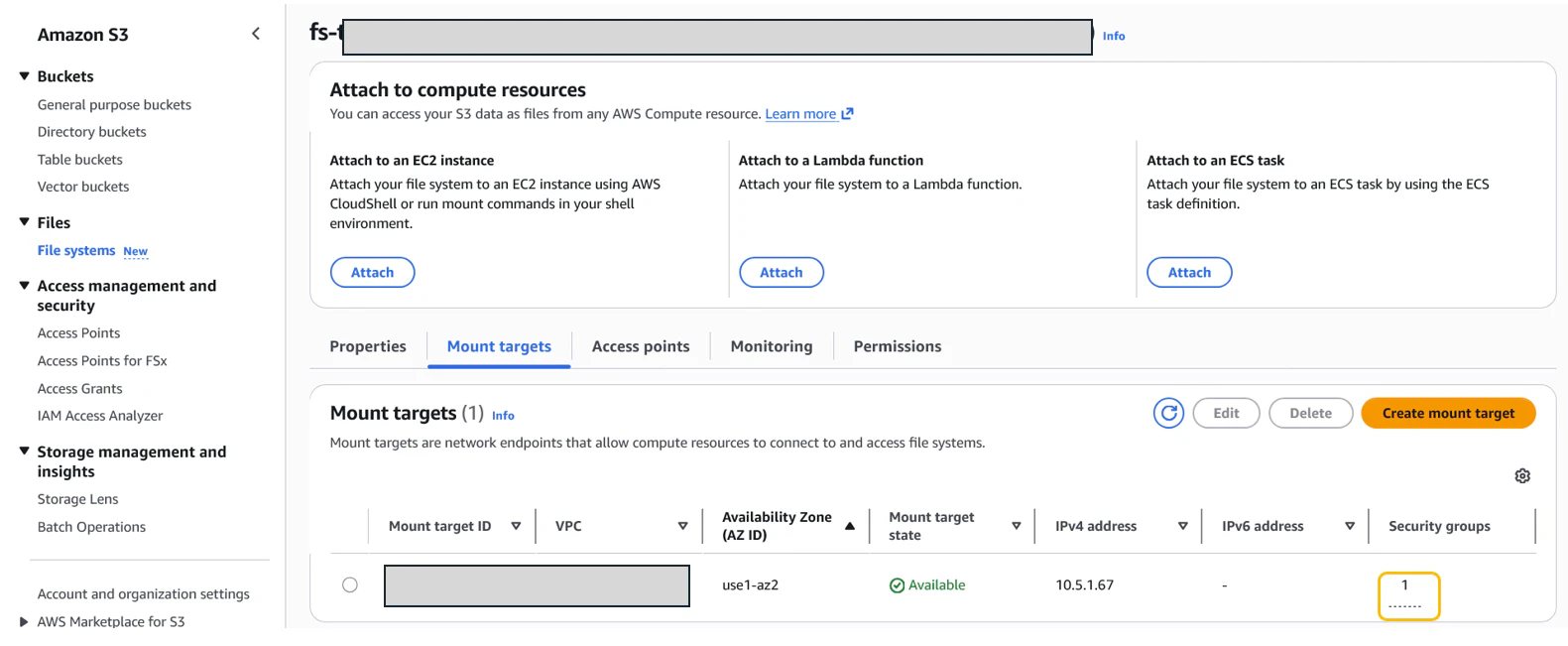The width and height of the screenshot is (1568, 646).
Task: Attach file system to Lambda function
Action: pos(782,273)
